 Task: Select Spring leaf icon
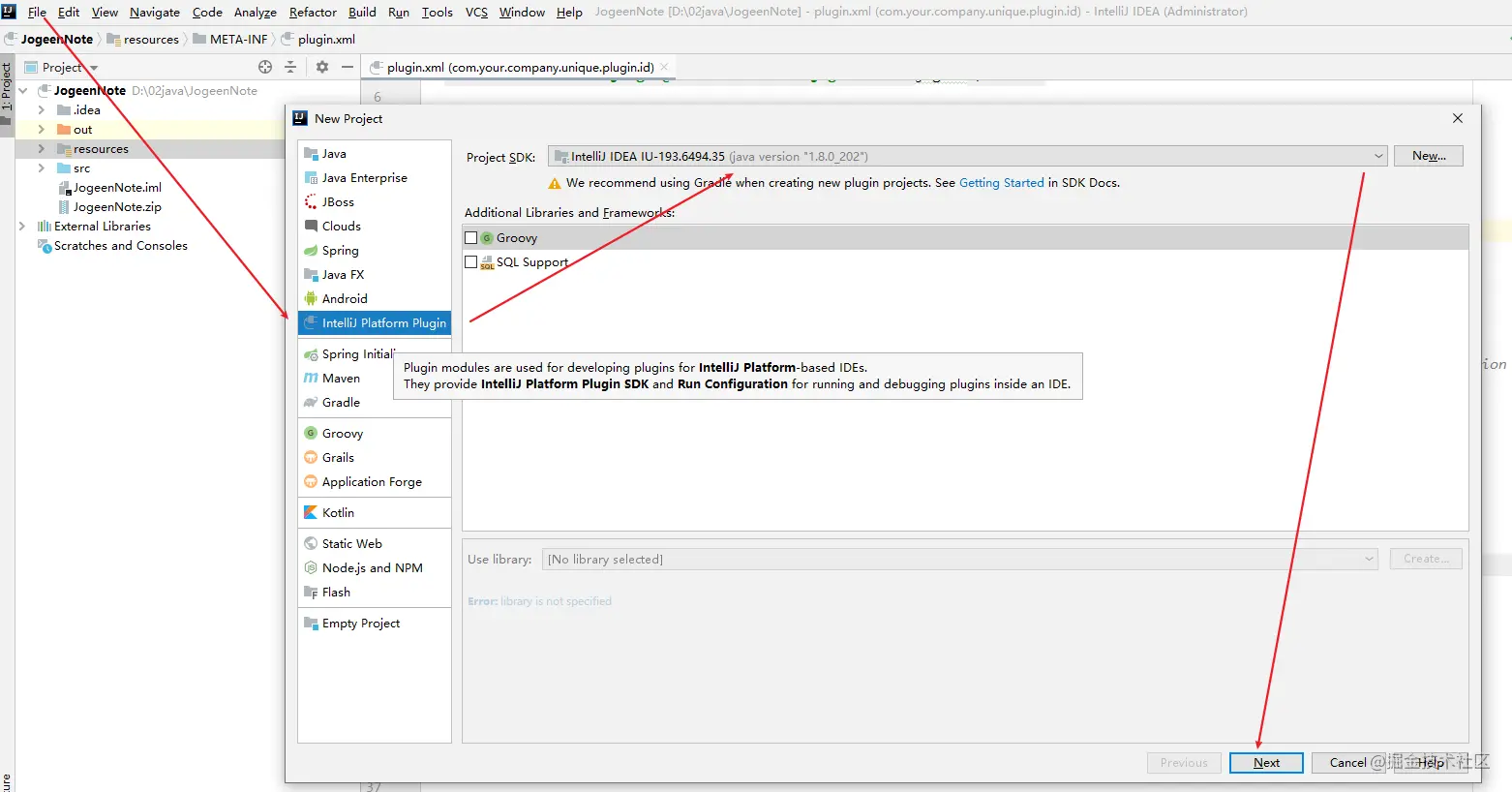click(311, 251)
